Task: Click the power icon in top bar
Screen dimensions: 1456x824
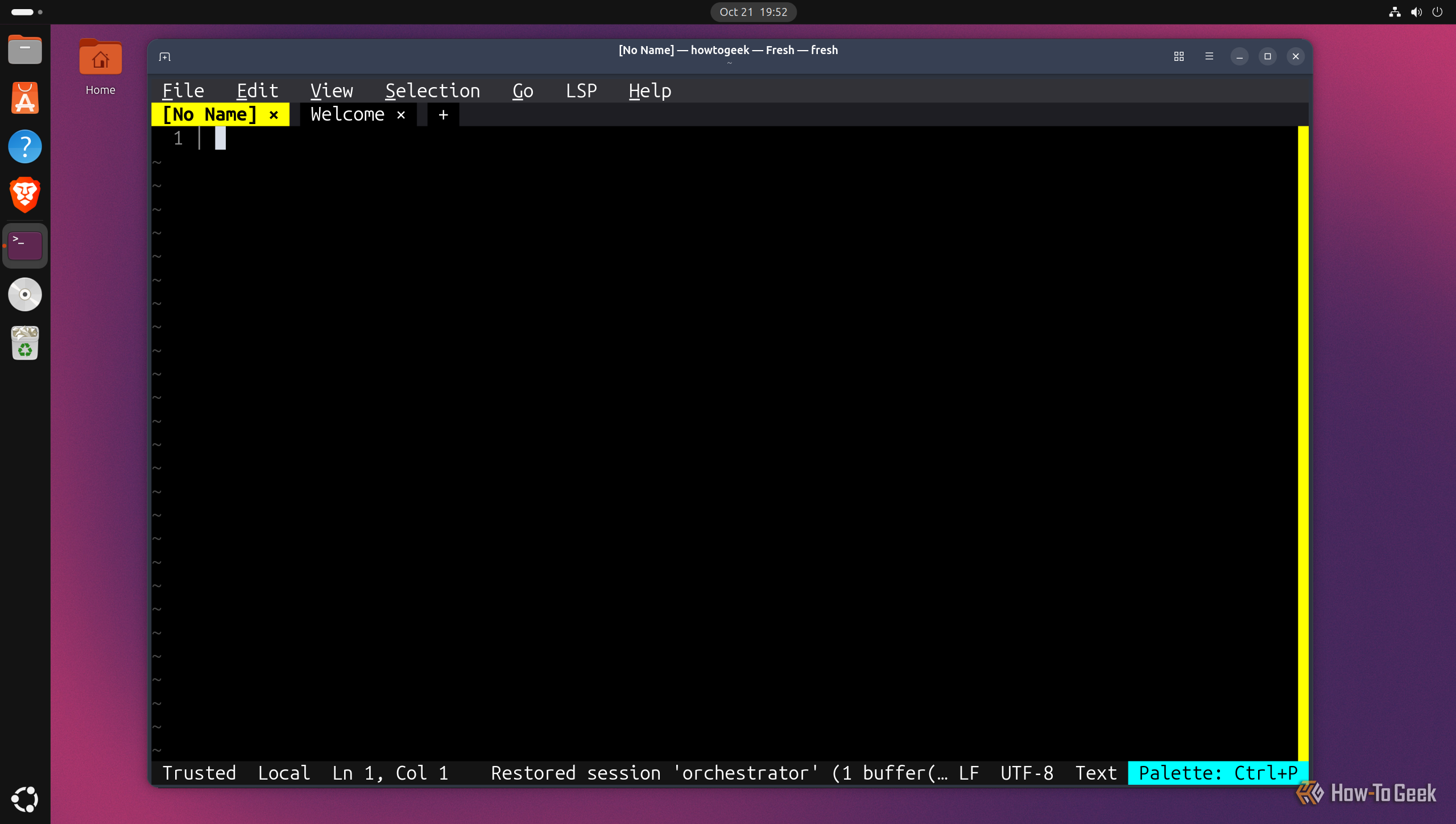Action: (x=1437, y=12)
